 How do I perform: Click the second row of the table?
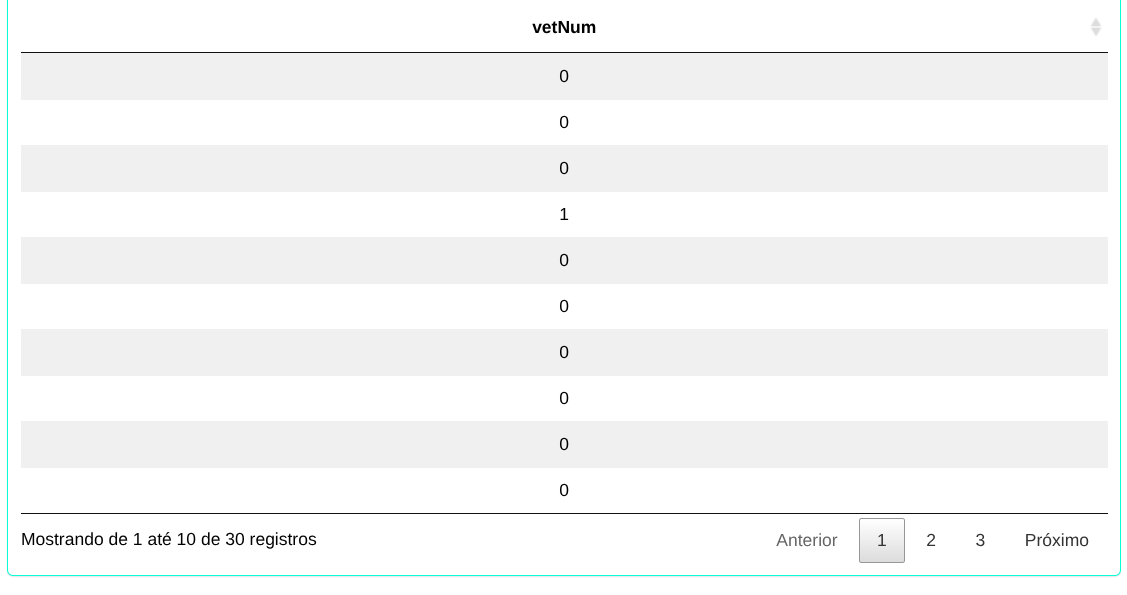coord(564,122)
